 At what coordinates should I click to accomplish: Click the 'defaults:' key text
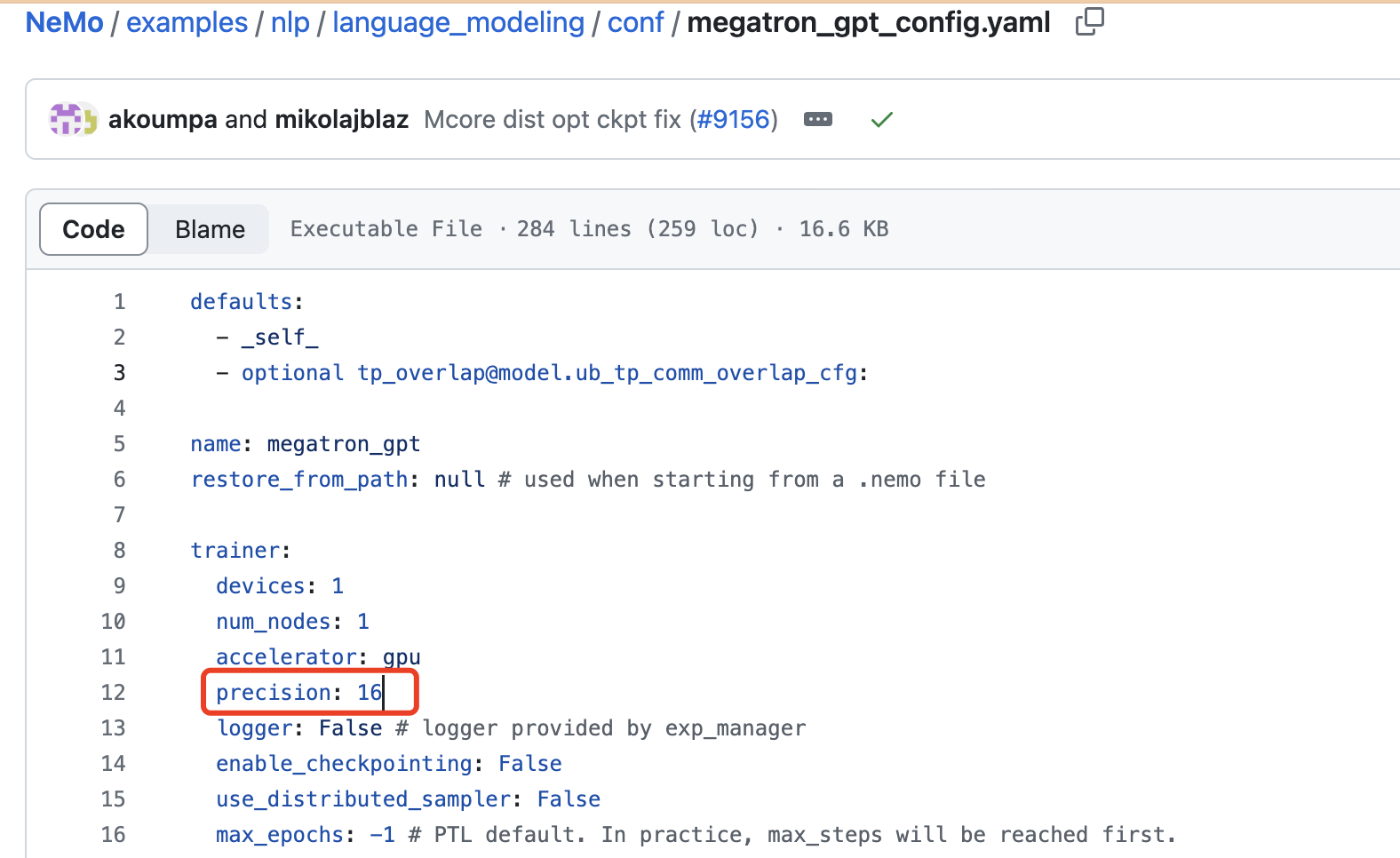(x=247, y=302)
